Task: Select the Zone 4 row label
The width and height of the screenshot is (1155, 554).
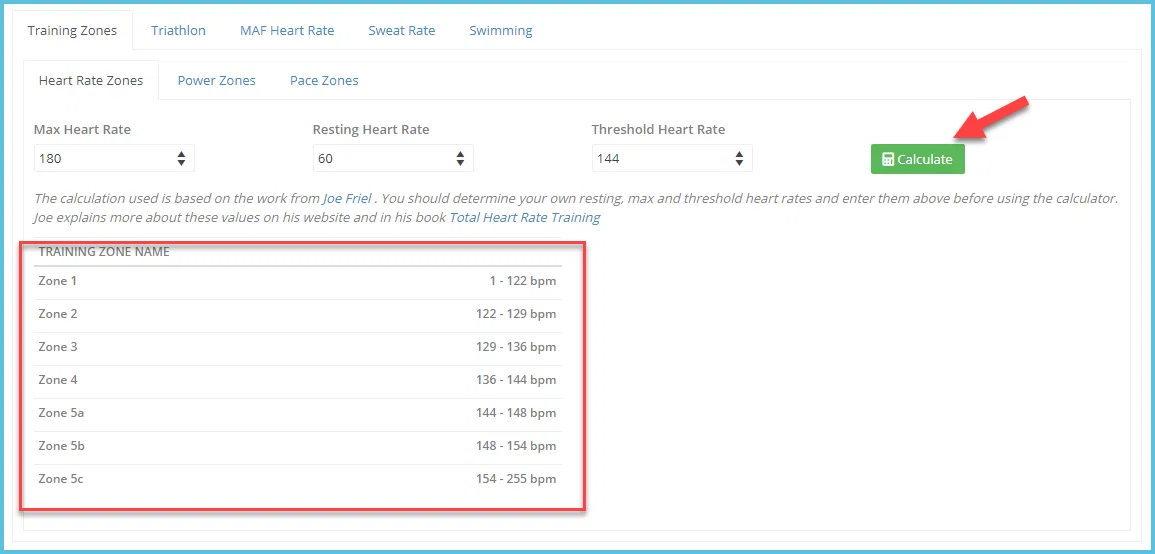Action: 58,380
